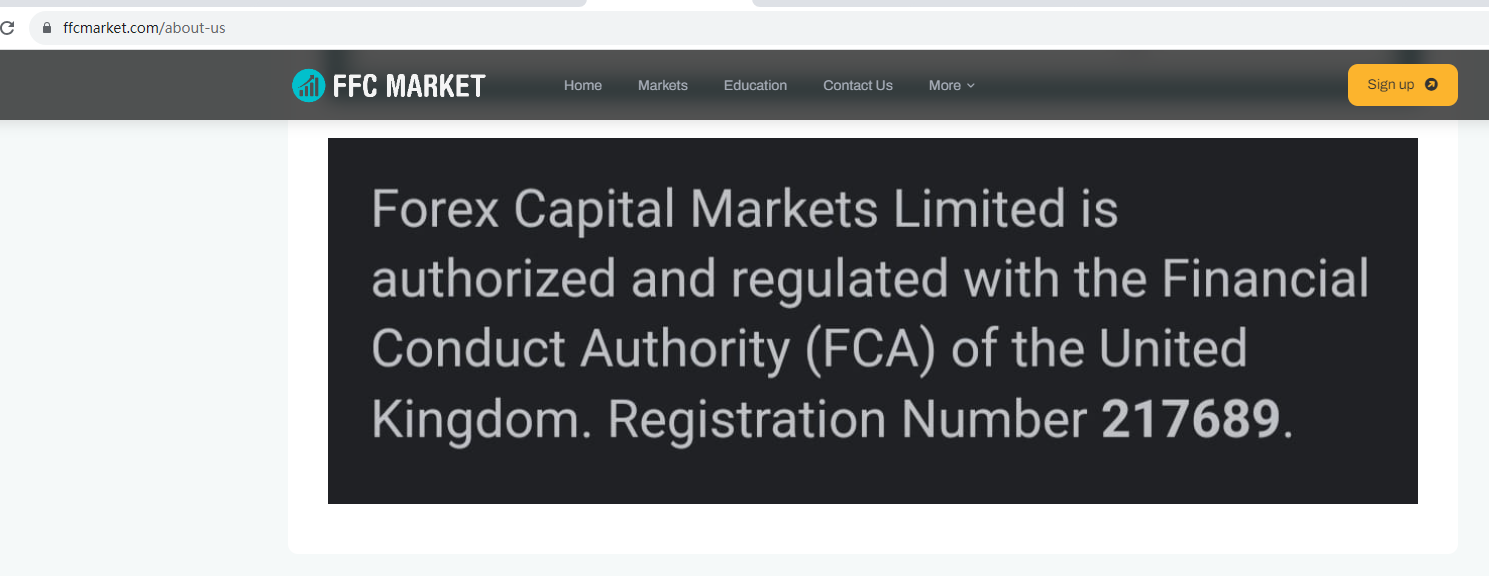
Task: Click the teal FFC chart logo icon
Action: (308, 86)
